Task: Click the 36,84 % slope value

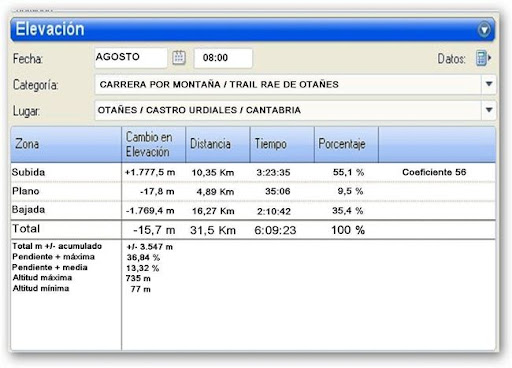Action: [143, 258]
